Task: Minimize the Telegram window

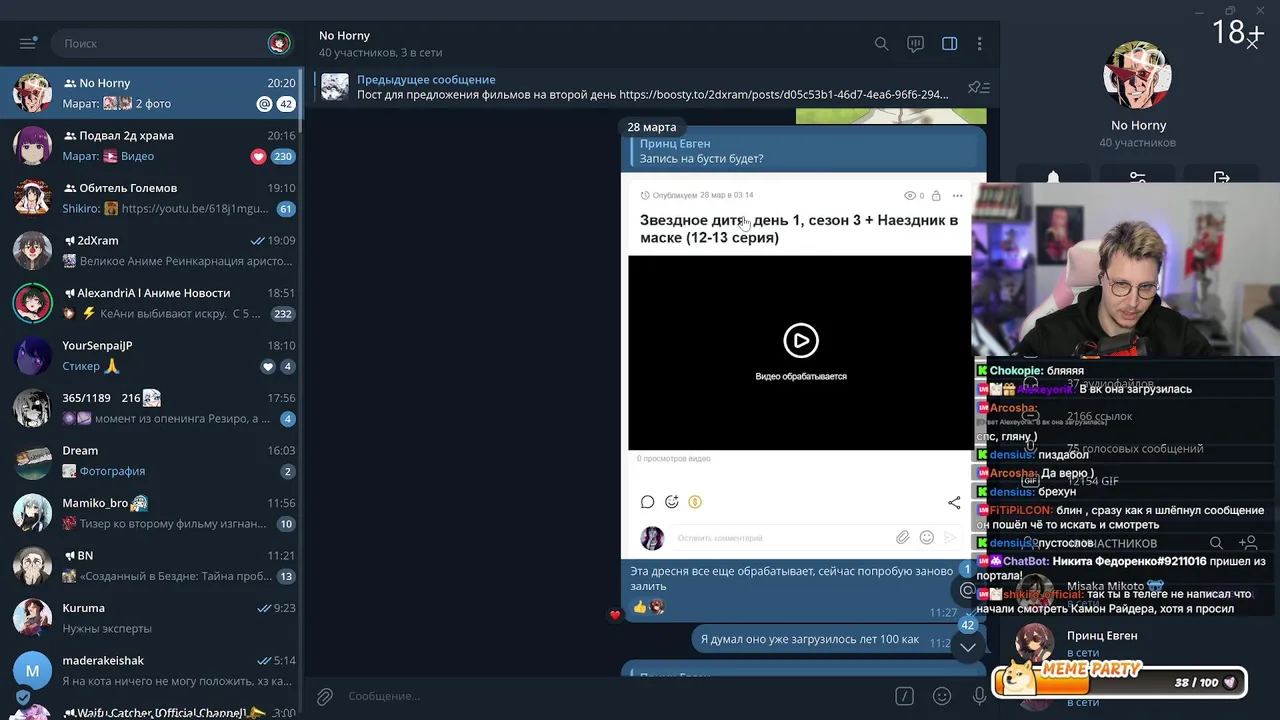Action: point(1198,11)
